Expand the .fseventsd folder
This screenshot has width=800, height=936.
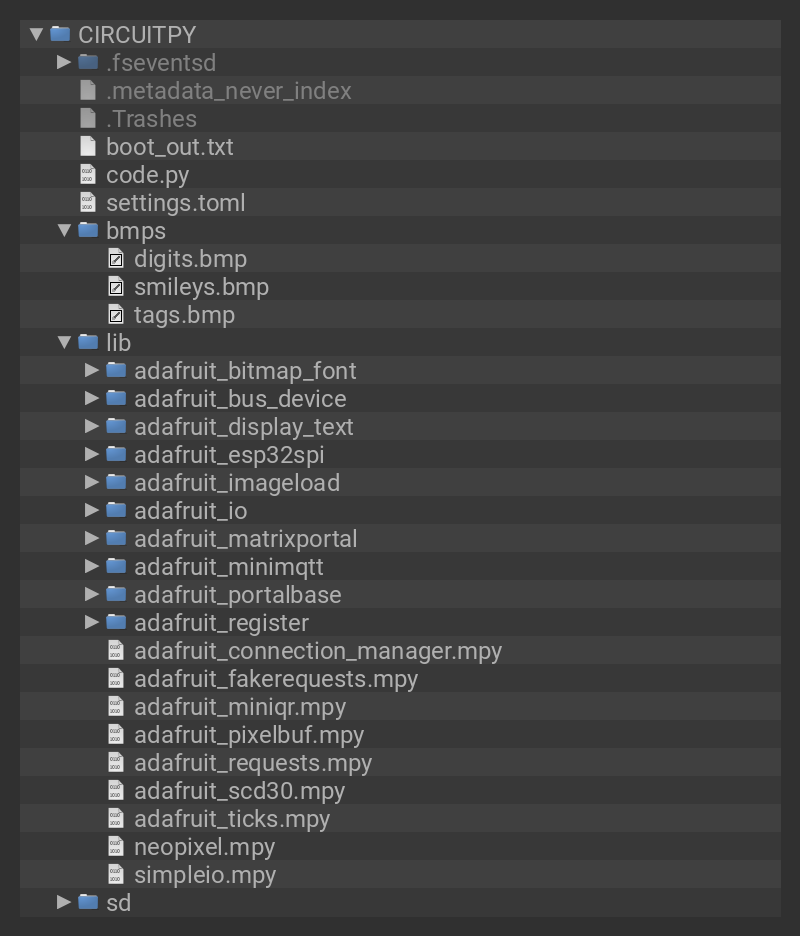pyautogui.click(x=64, y=63)
